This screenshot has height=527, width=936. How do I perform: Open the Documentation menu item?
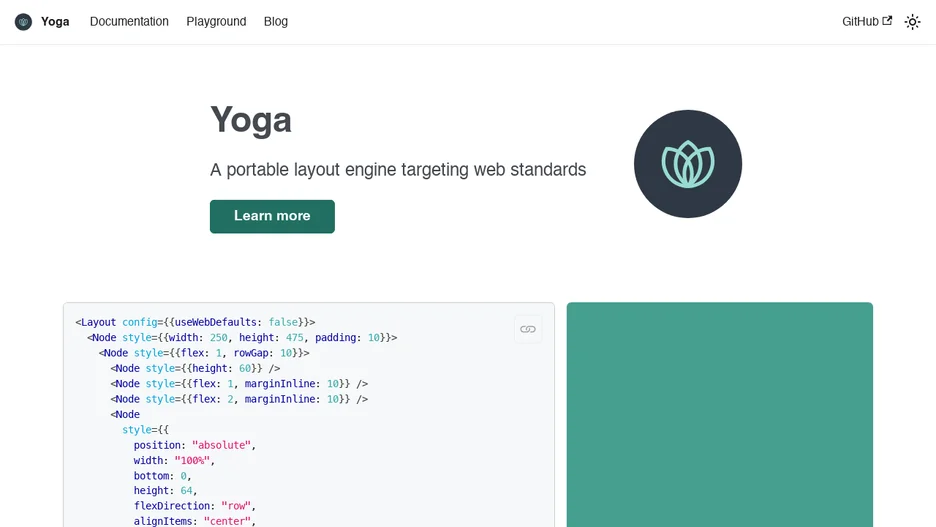point(129,21)
